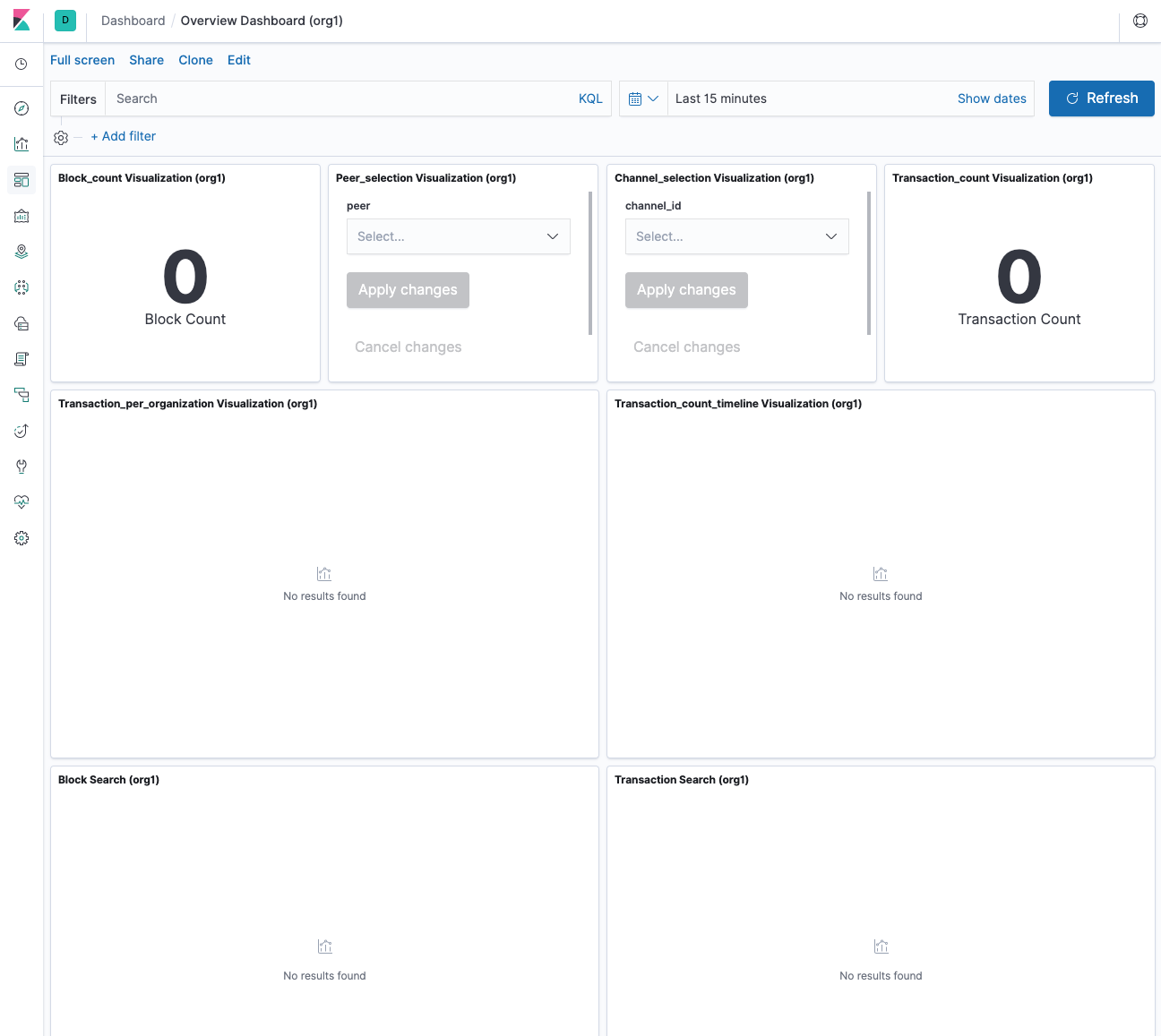Open the date quick menu calendar
The image size is (1161, 1036).
[x=643, y=98]
